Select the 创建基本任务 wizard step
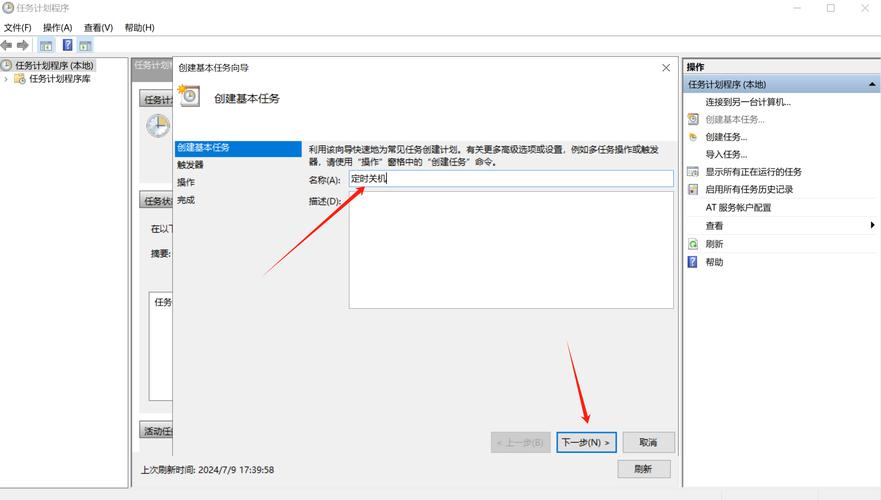 click(x=238, y=148)
